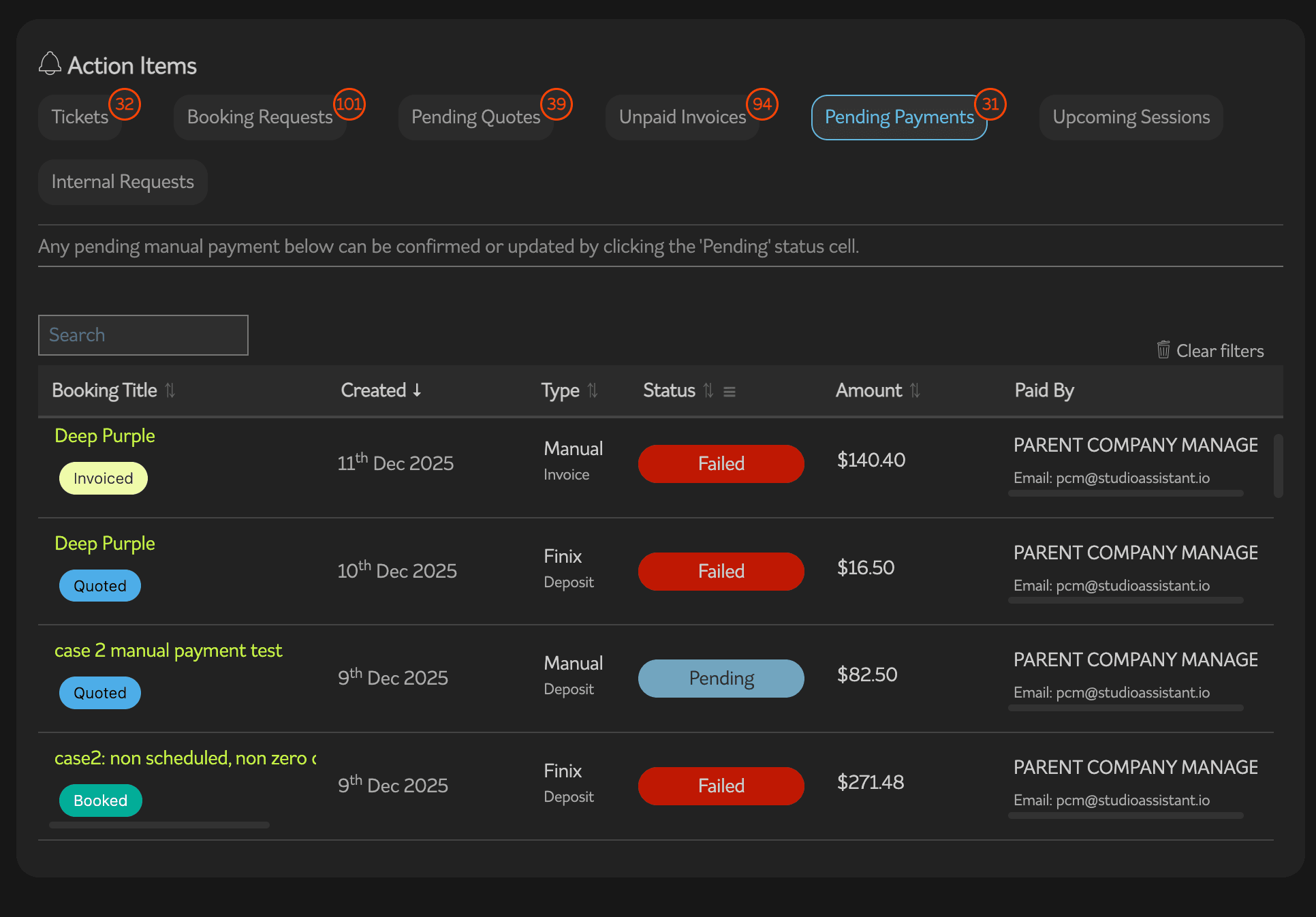Click the Pending Payments badge 31

point(990,104)
